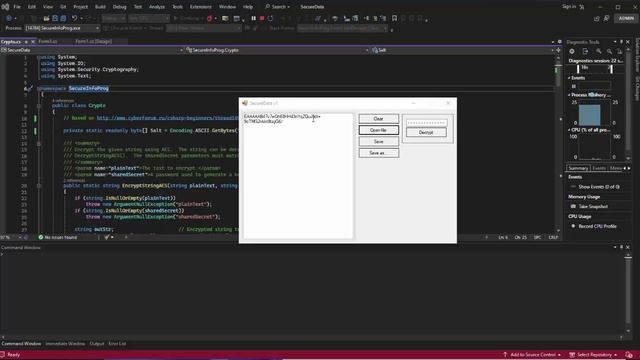Viewport: 640px width, 360px height.
Task: Click the Save toolbar icon
Action: pos(55,18)
